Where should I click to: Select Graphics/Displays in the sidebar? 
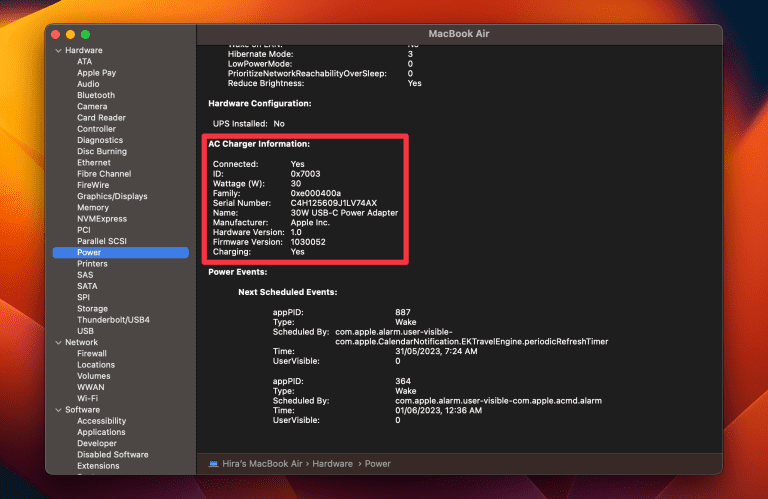point(112,196)
